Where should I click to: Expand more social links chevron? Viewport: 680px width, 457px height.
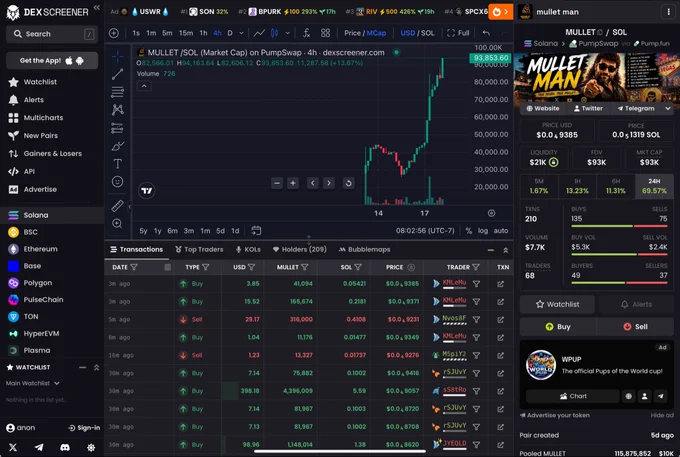(668, 108)
